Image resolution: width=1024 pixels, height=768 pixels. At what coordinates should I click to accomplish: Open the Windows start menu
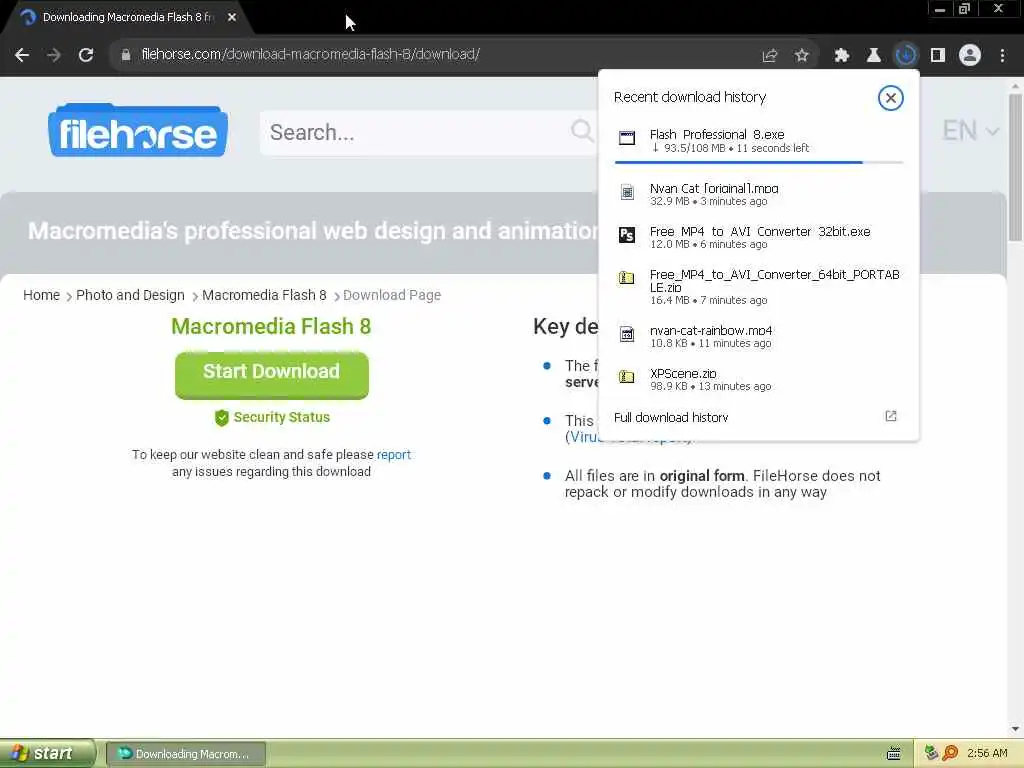[48, 754]
